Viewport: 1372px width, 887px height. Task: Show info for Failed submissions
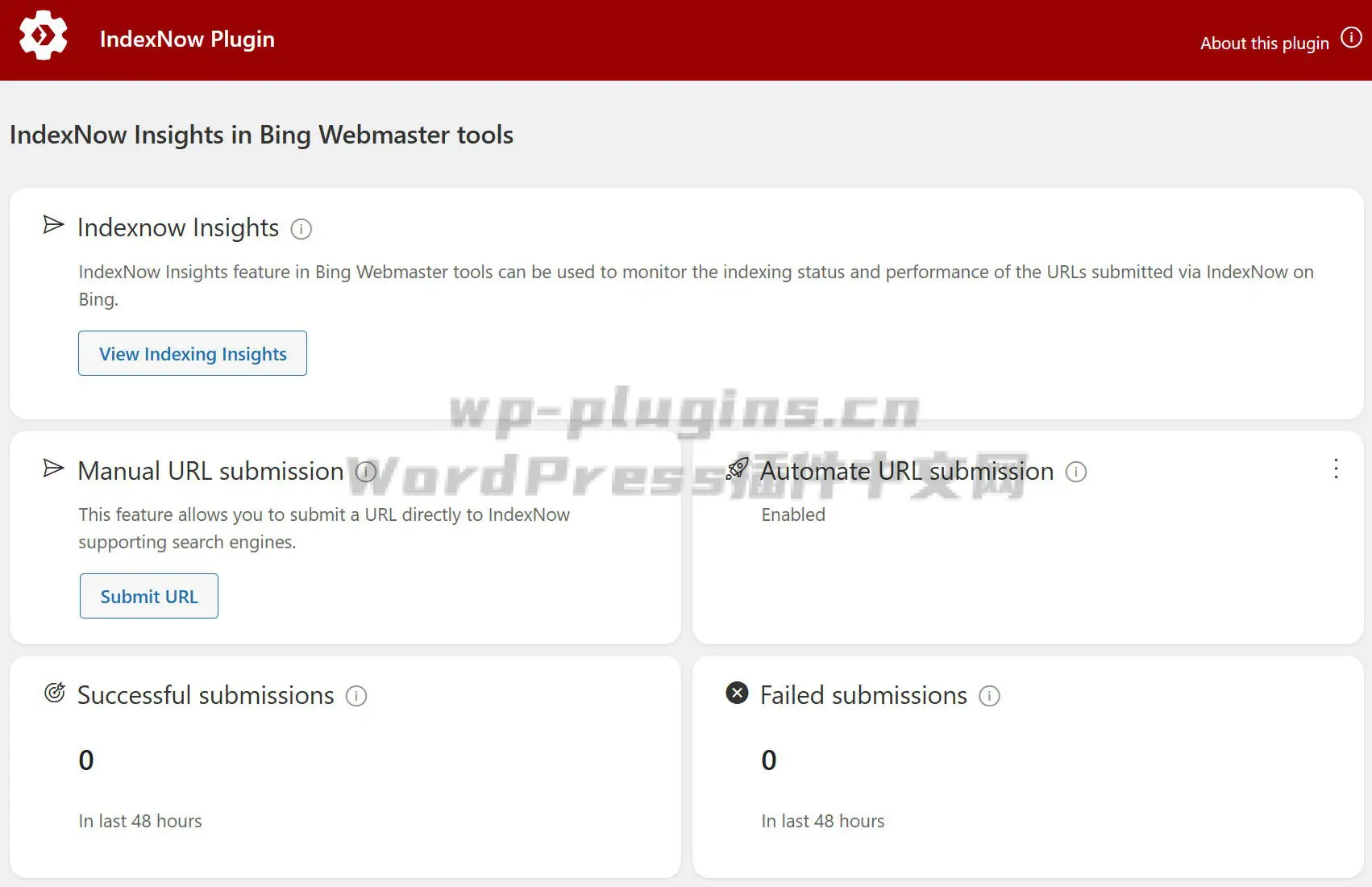(x=989, y=696)
